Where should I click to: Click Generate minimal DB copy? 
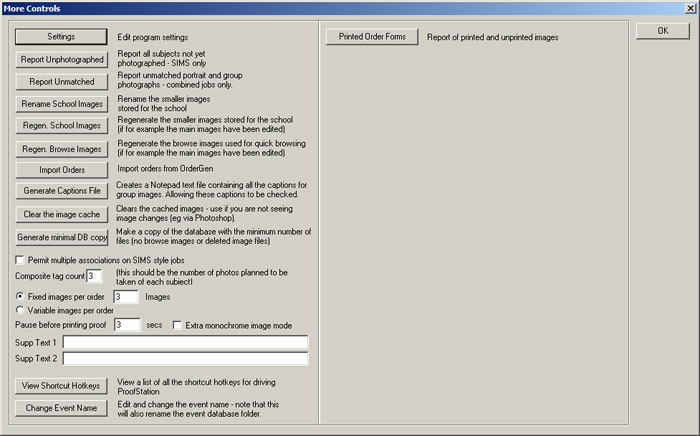(61, 237)
